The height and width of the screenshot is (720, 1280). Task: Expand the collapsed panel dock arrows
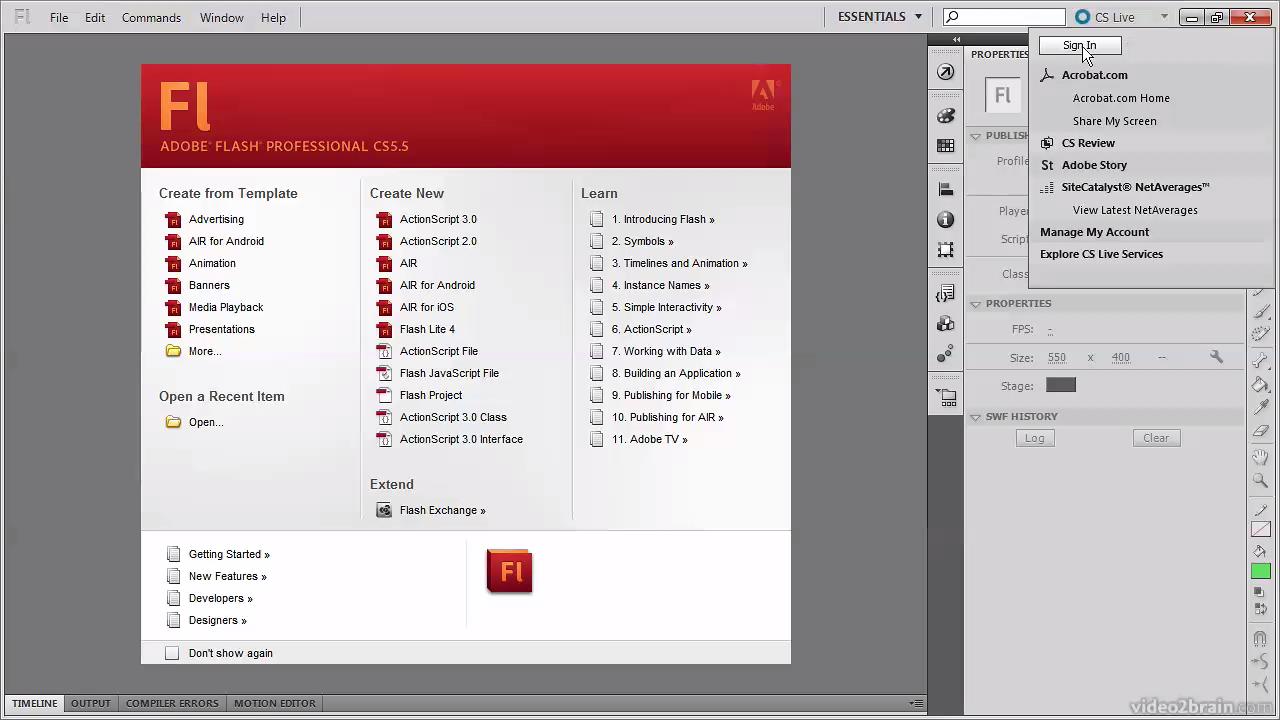[956, 40]
